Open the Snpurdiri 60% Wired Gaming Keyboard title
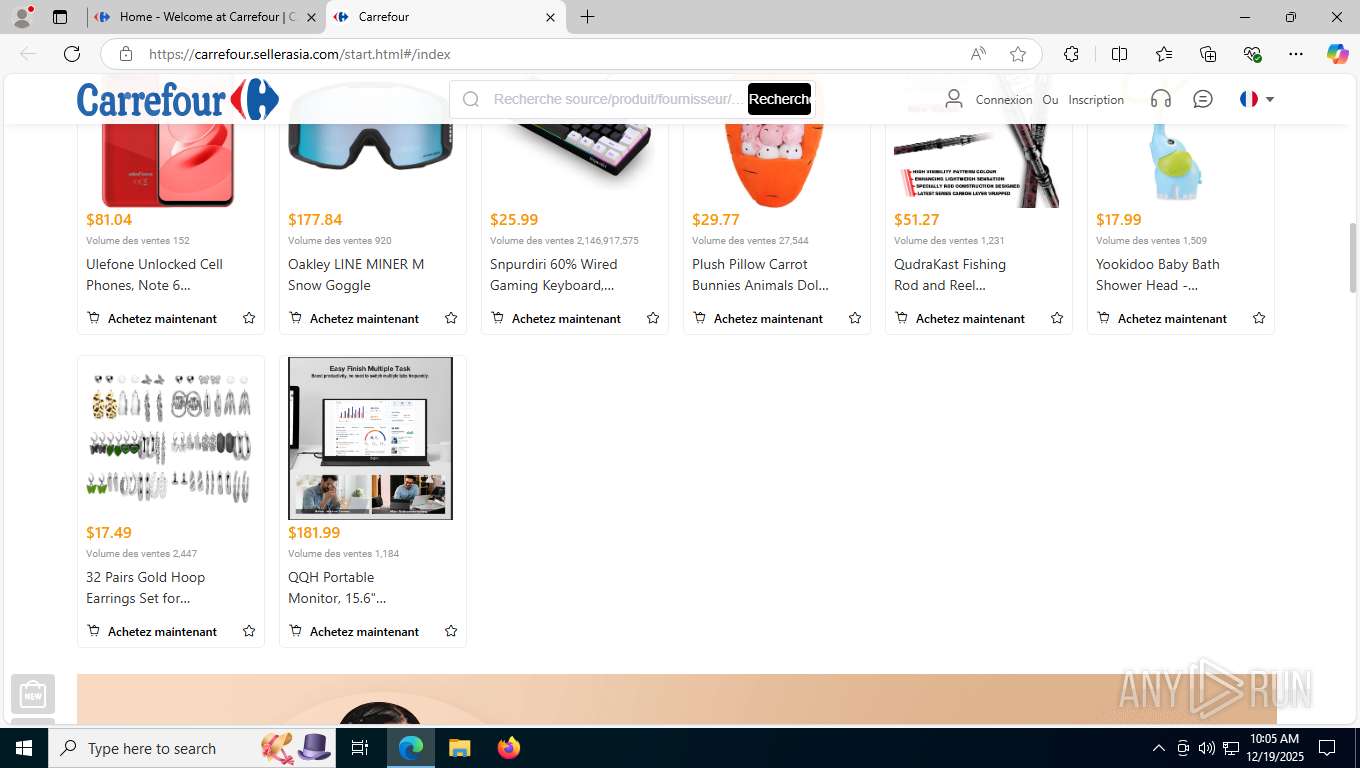 tap(553, 275)
